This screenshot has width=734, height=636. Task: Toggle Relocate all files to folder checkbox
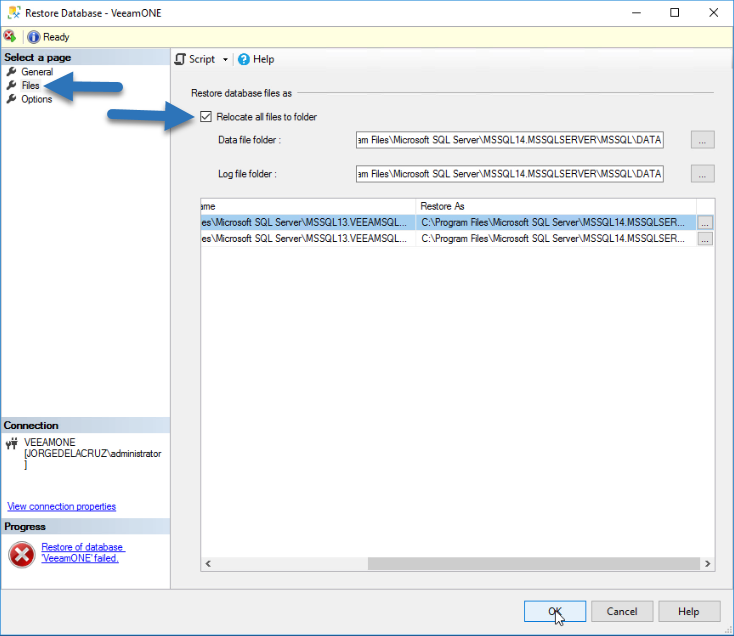[206, 117]
